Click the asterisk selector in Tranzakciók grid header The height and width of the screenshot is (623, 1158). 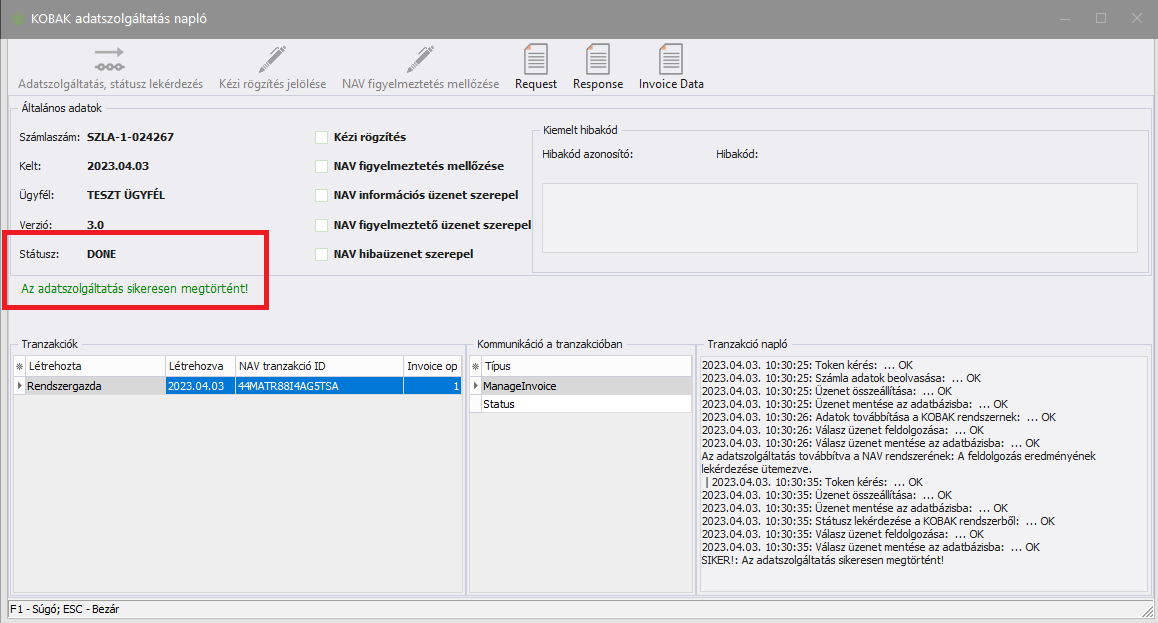click(19, 366)
